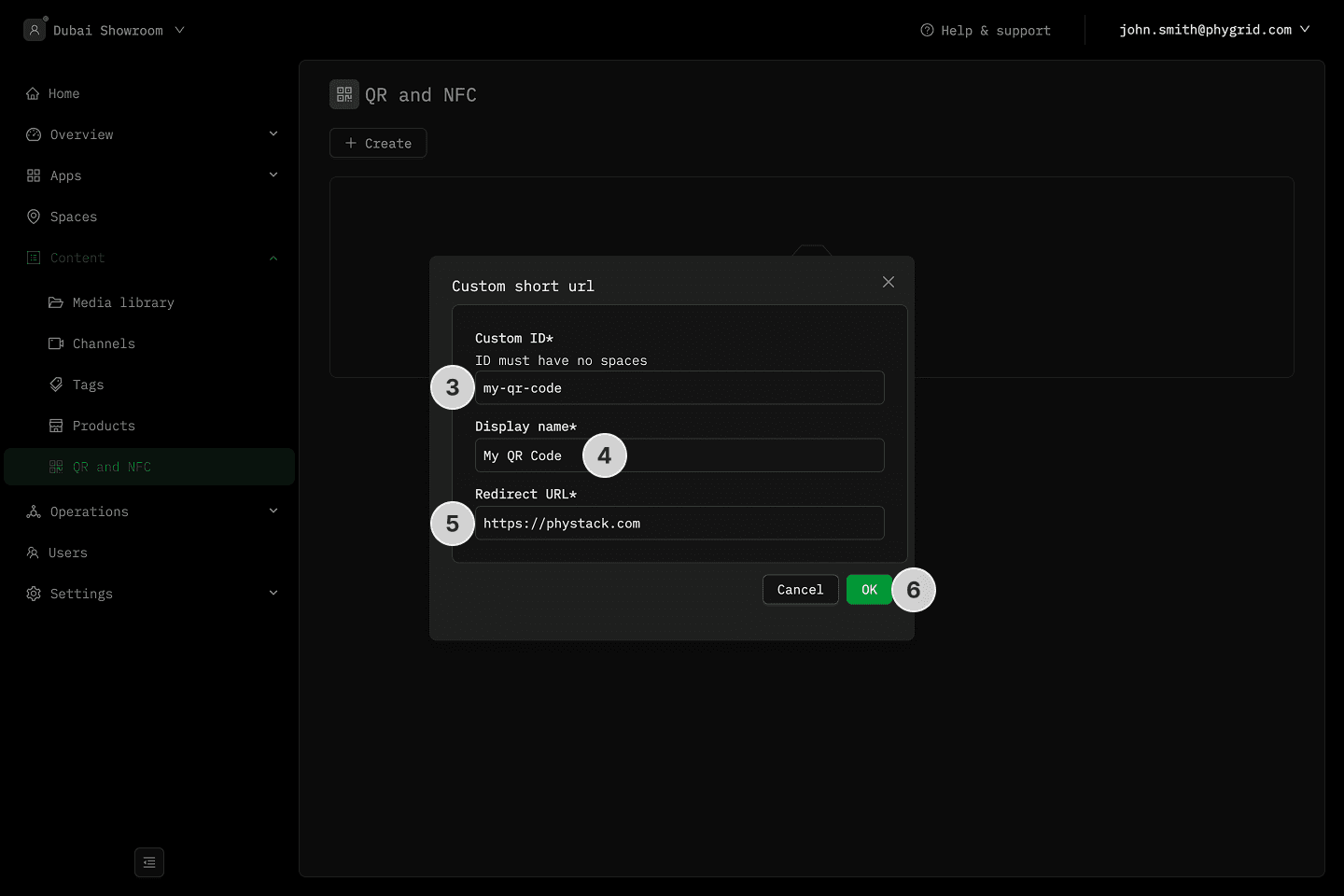Expand the Overview menu chevron
The width and height of the screenshot is (1344, 896).
click(x=273, y=133)
